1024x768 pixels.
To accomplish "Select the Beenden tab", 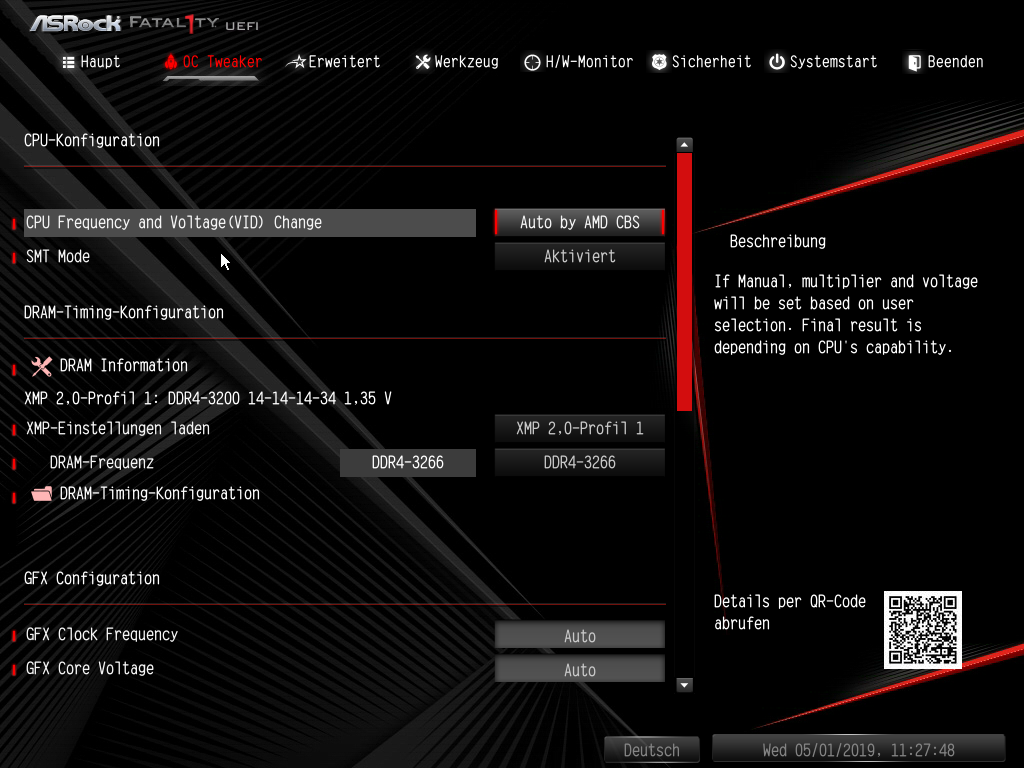I will tap(946, 62).
